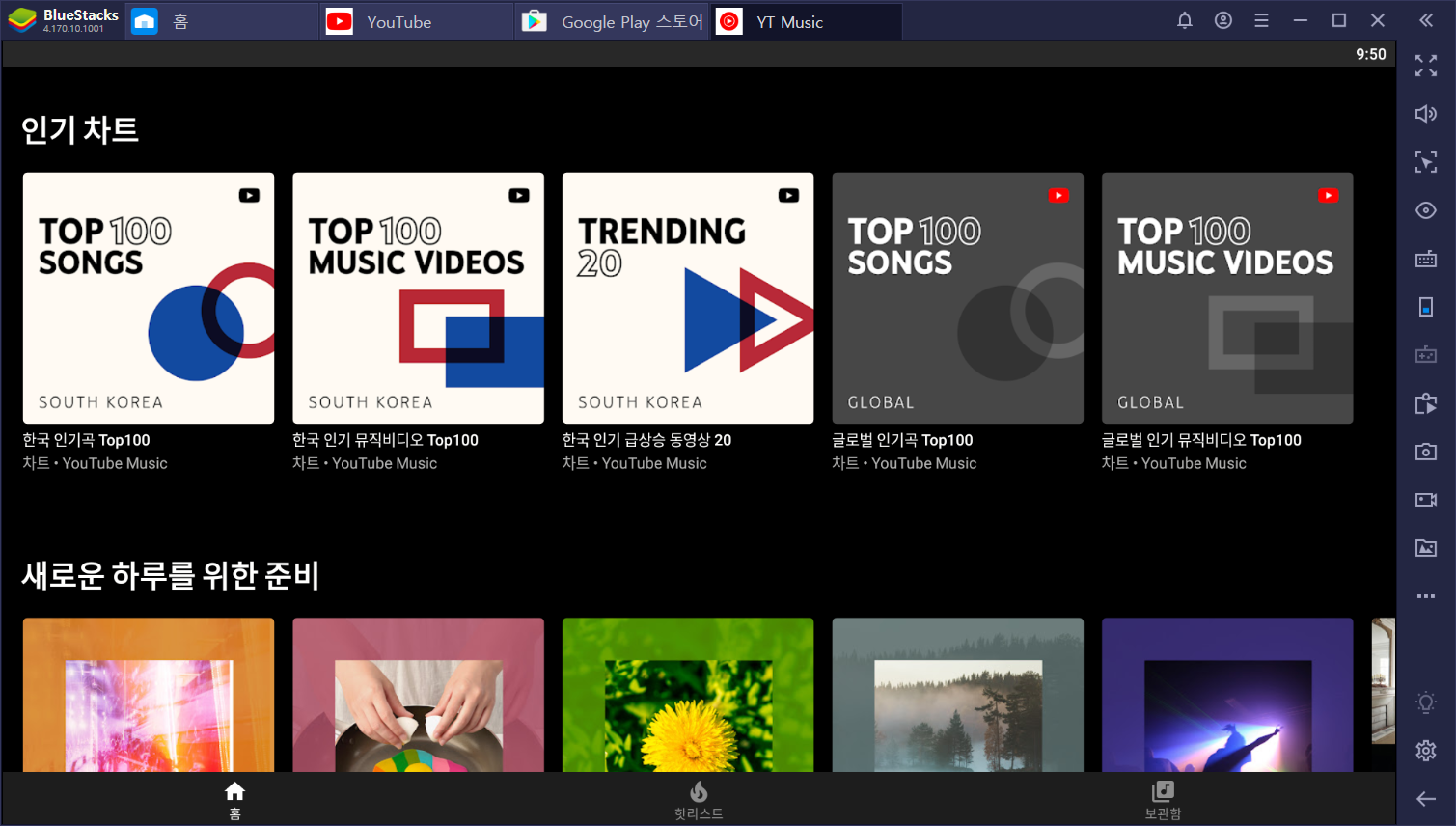Switch to the YouTube tab

coord(416,21)
